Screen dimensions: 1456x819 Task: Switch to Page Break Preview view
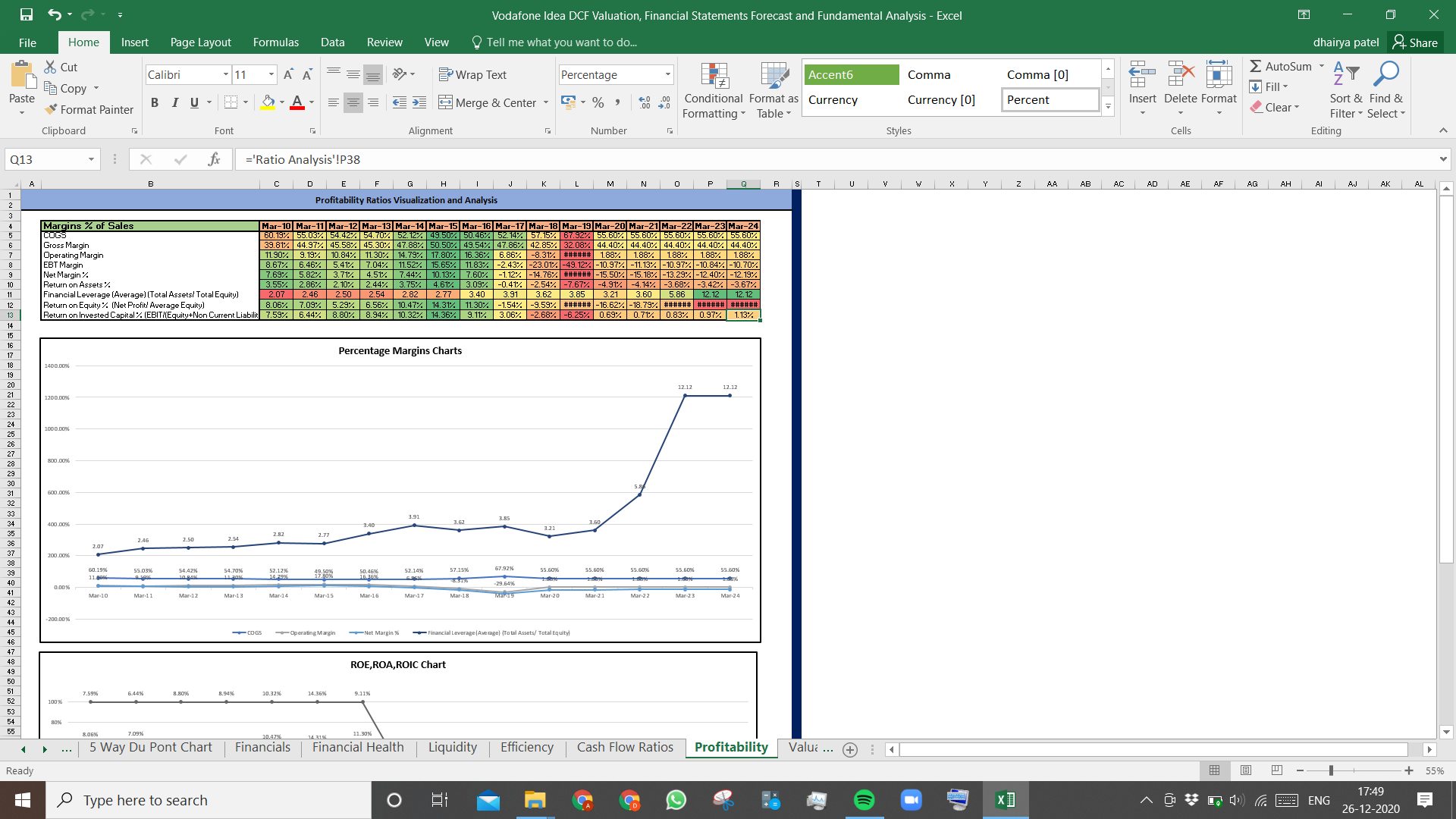click(x=1277, y=770)
